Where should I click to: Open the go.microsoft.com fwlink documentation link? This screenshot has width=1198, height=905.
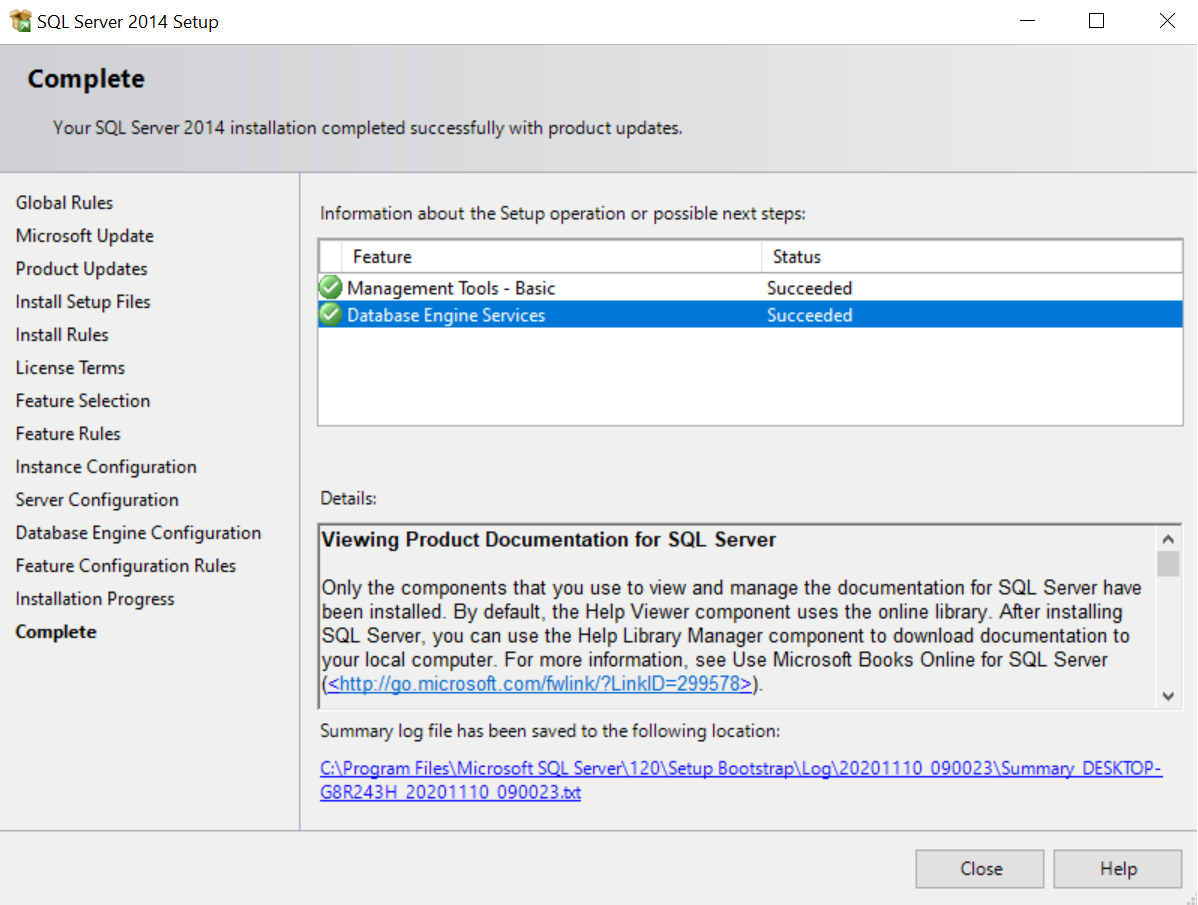(539, 684)
